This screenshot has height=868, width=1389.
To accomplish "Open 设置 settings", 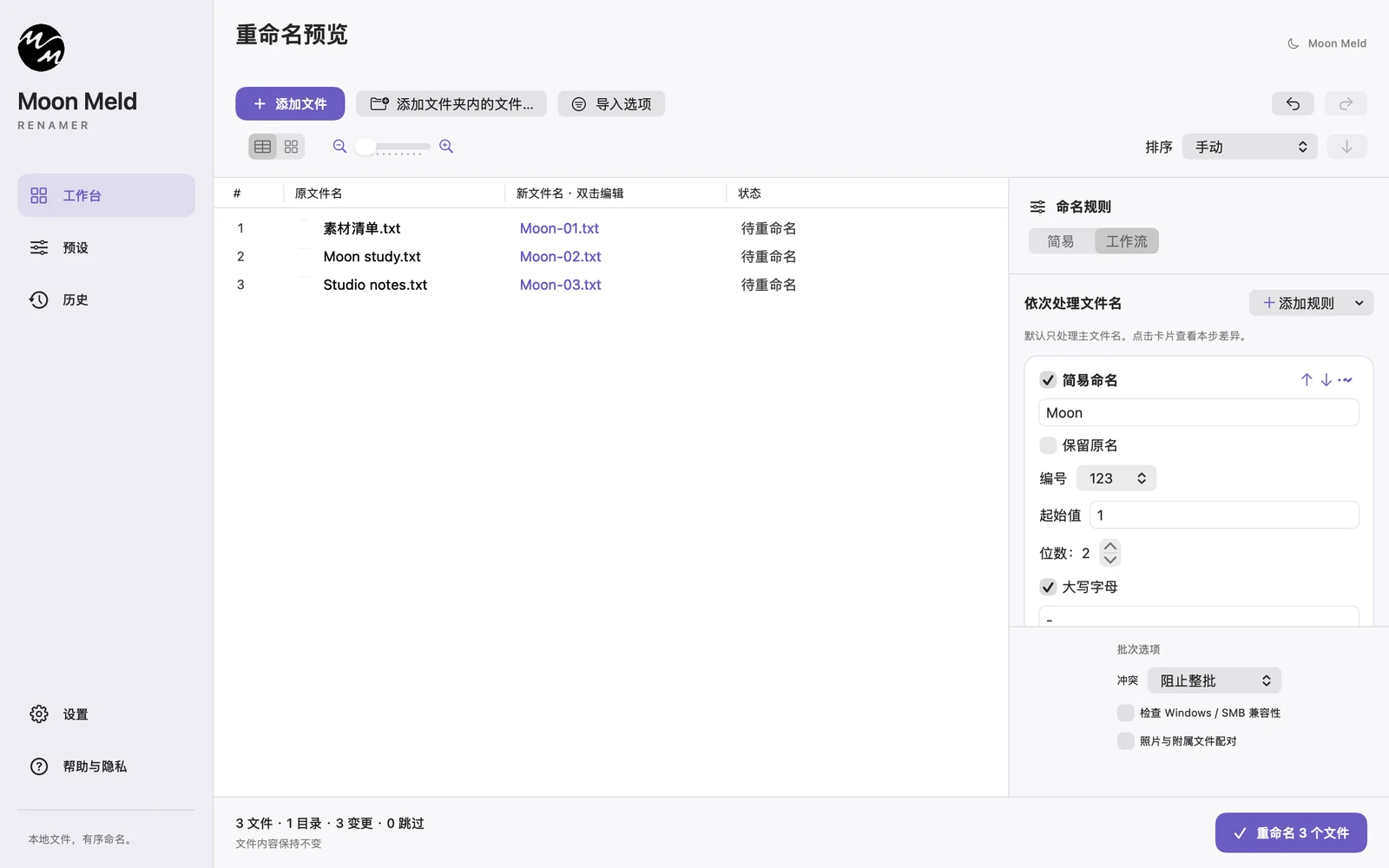I will tap(106, 714).
